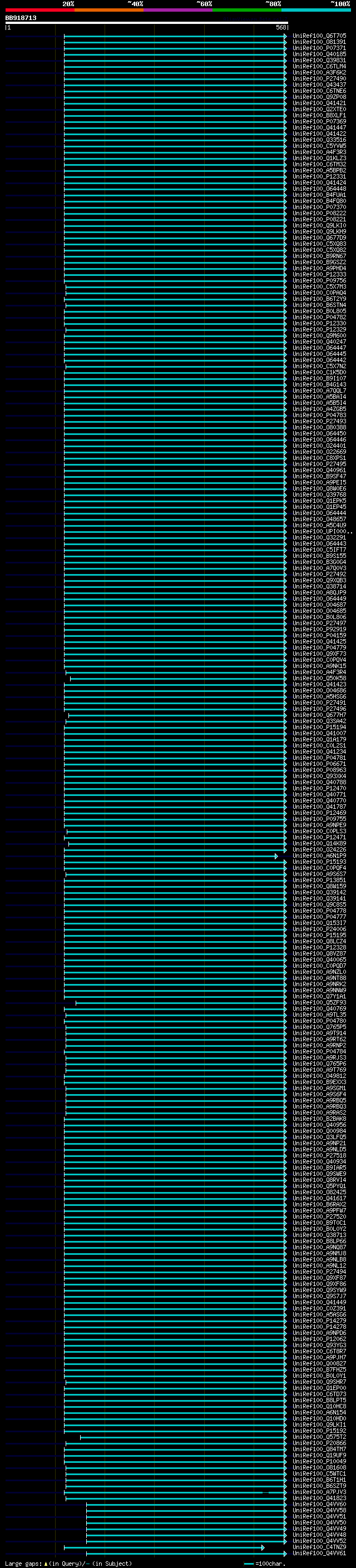The image size is (356, 1568).
Task: Click the UniRef100_Q6T705 hit label
Action: [319, 36]
